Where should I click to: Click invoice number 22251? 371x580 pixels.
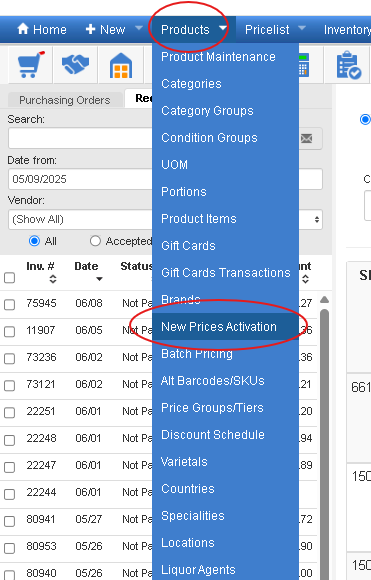[x=41, y=411]
